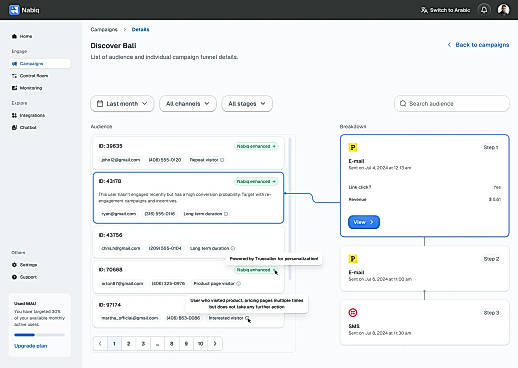Click the Home icon in sidebar
The width and height of the screenshot is (518, 368).
coord(14,36)
